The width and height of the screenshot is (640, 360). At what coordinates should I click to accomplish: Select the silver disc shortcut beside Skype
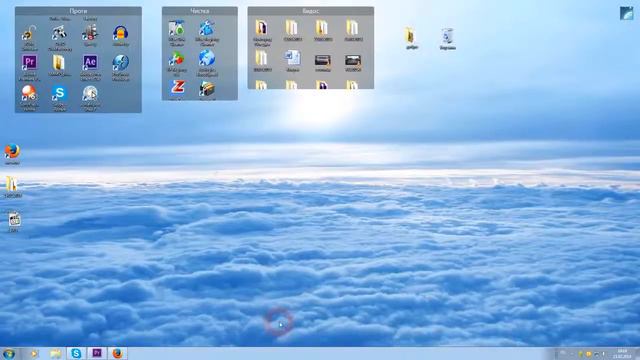pyautogui.click(x=90, y=93)
